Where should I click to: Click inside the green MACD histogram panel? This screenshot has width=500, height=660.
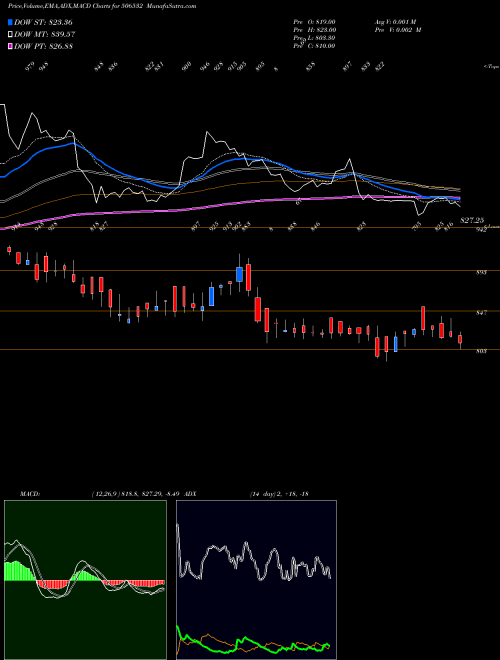(x=85, y=580)
